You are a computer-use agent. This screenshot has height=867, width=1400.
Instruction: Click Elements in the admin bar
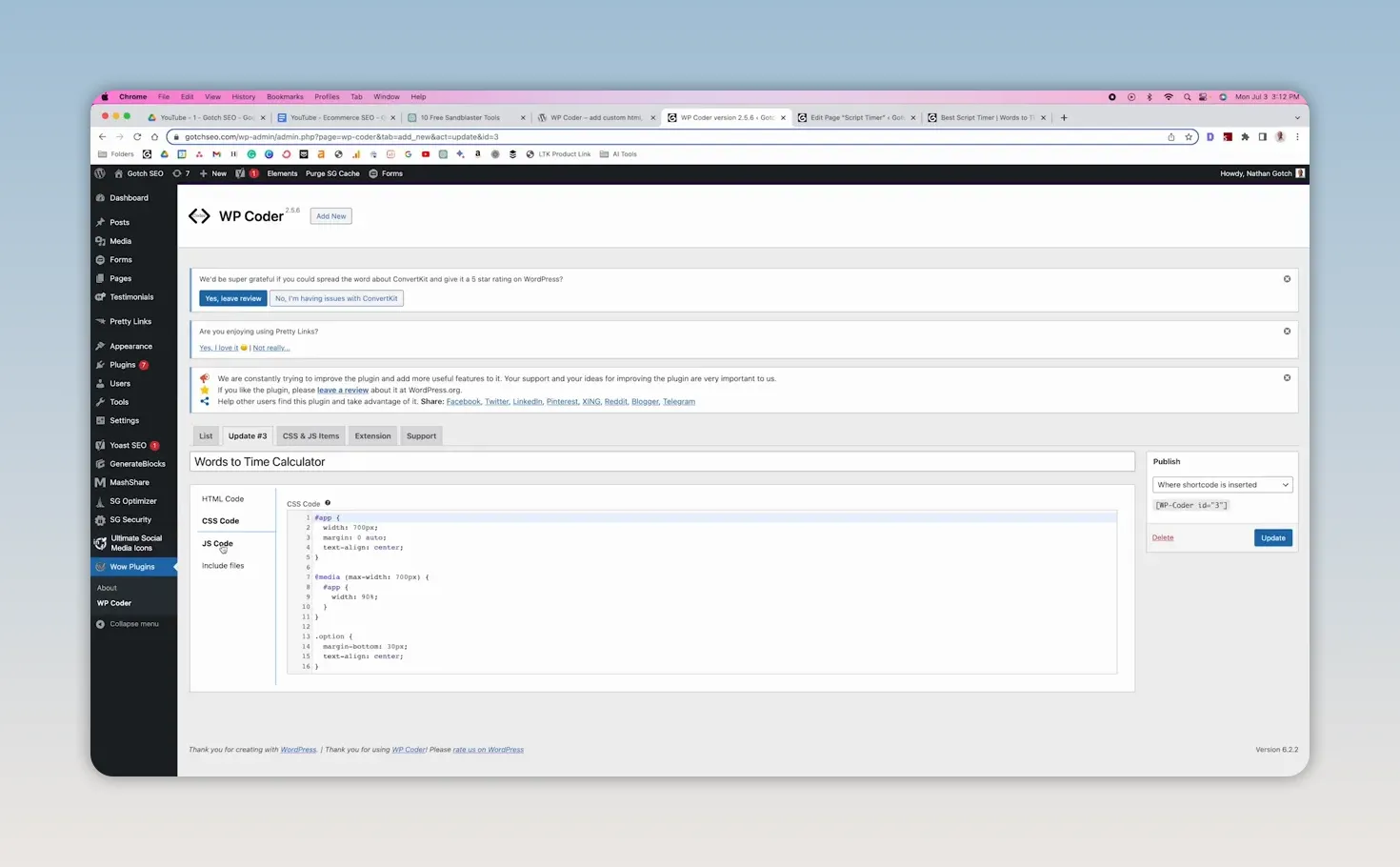tap(282, 173)
